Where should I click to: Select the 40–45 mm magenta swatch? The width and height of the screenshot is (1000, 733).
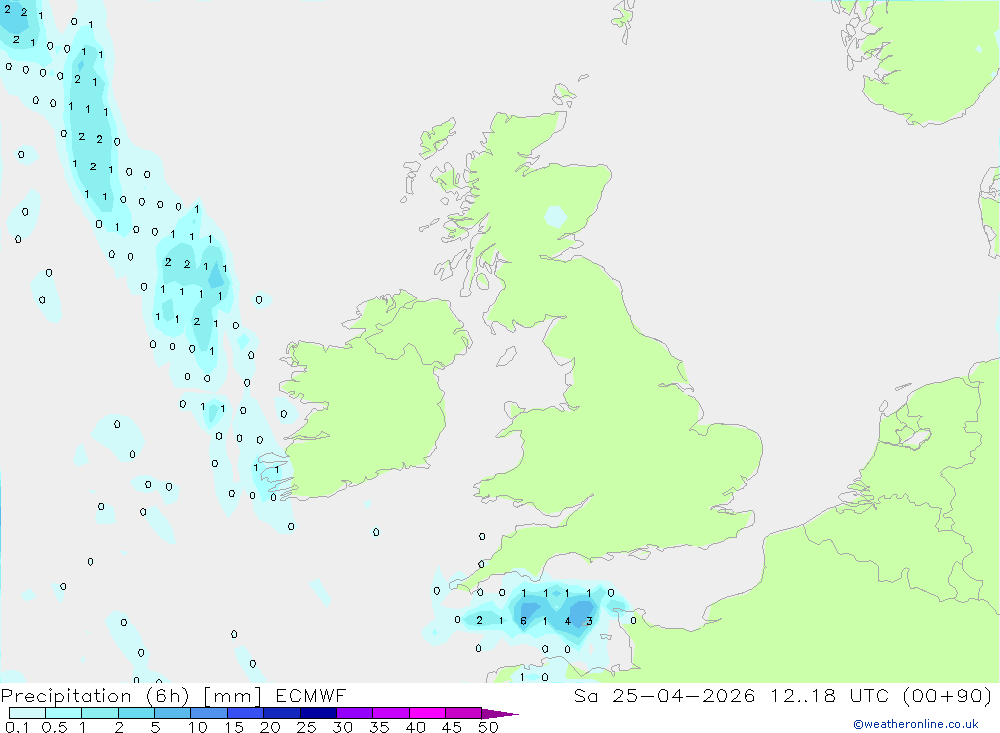point(427,713)
